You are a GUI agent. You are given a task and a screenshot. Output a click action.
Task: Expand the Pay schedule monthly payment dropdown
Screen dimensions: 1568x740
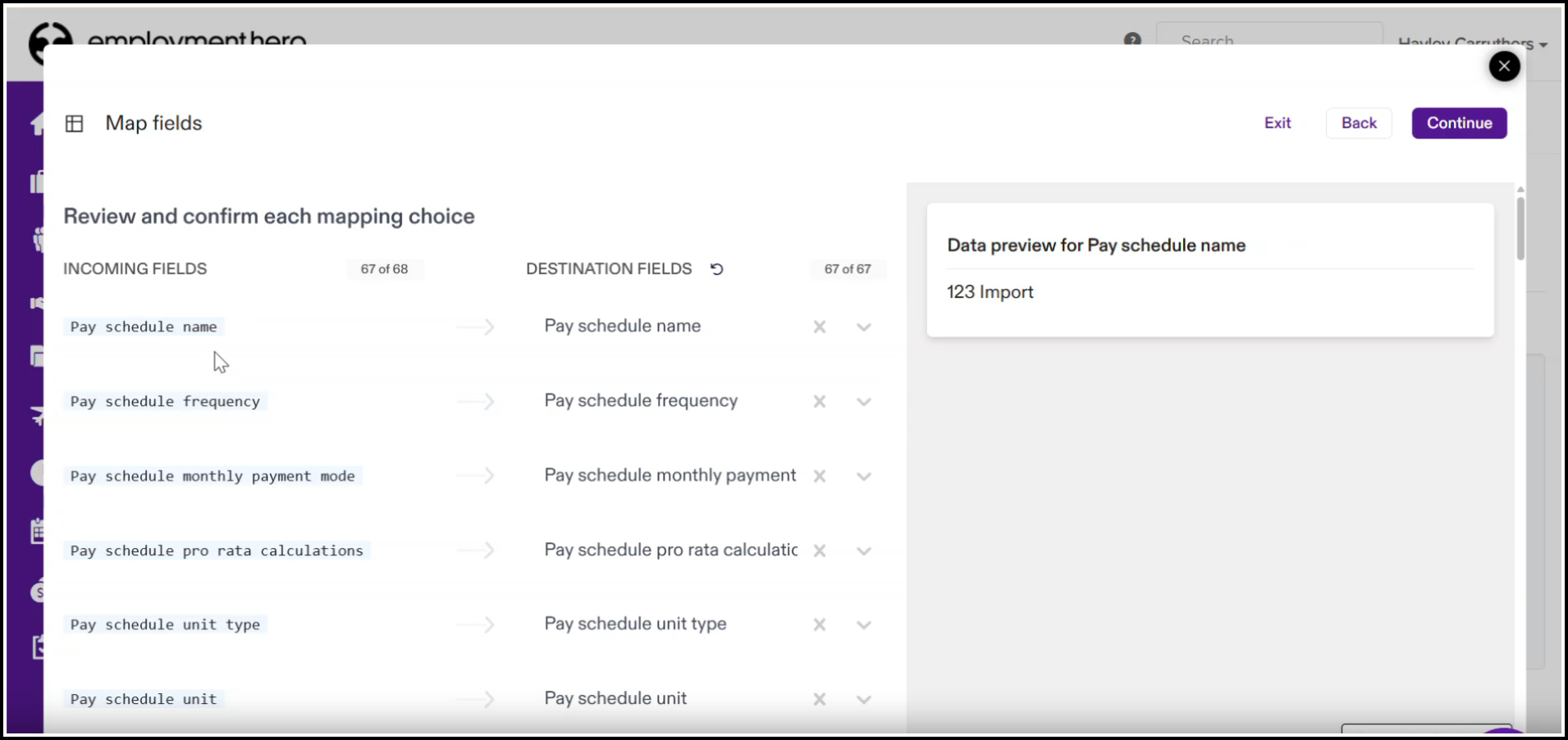(x=863, y=477)
